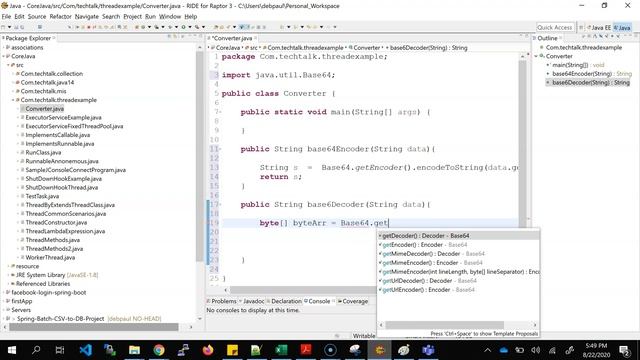The height and width of the screenshot is (360, 640).
Task: Maximize the editor area
Action: (x=527, y=36)
